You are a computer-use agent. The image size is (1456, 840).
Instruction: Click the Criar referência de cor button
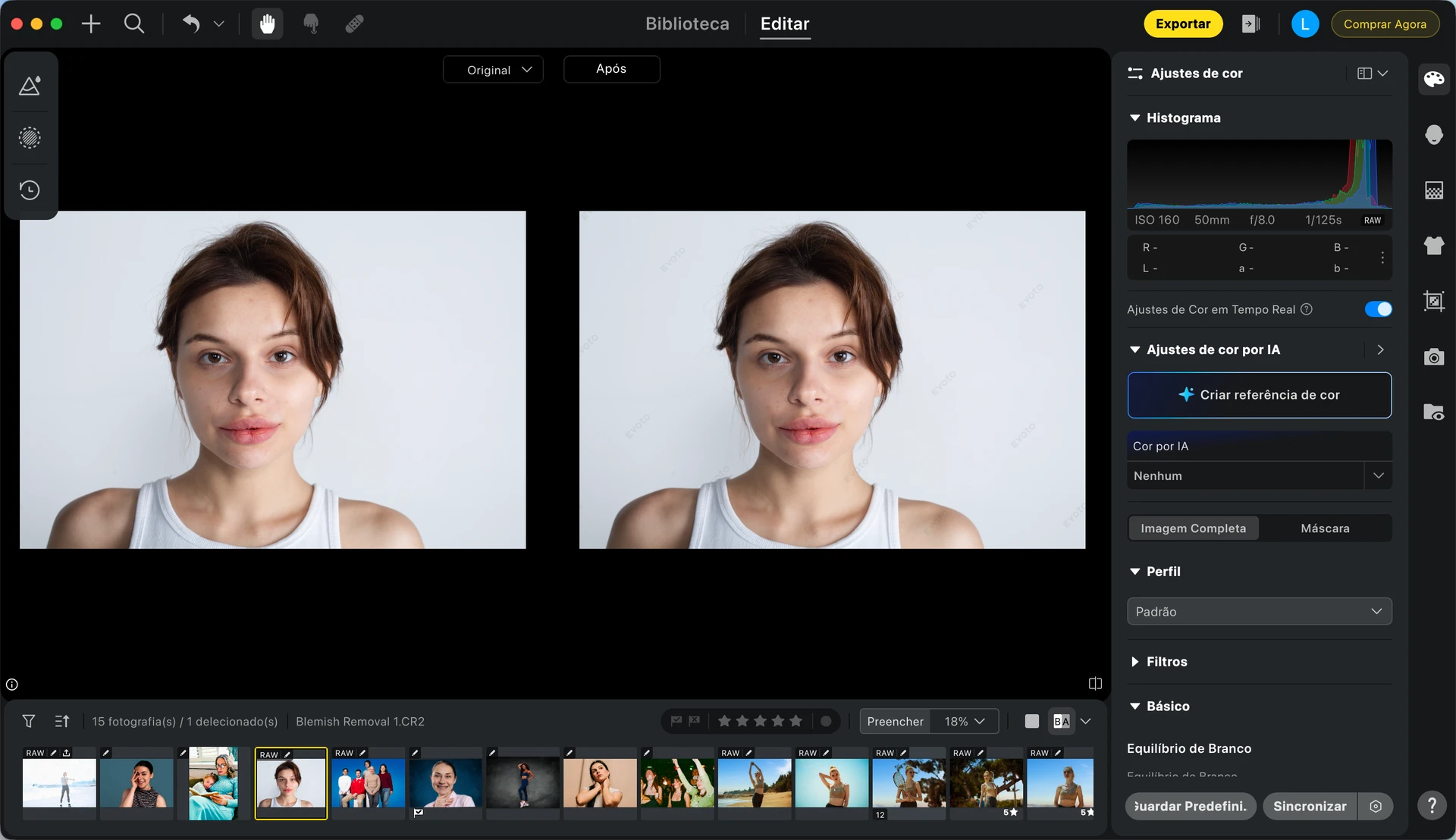pos(1259,394)
